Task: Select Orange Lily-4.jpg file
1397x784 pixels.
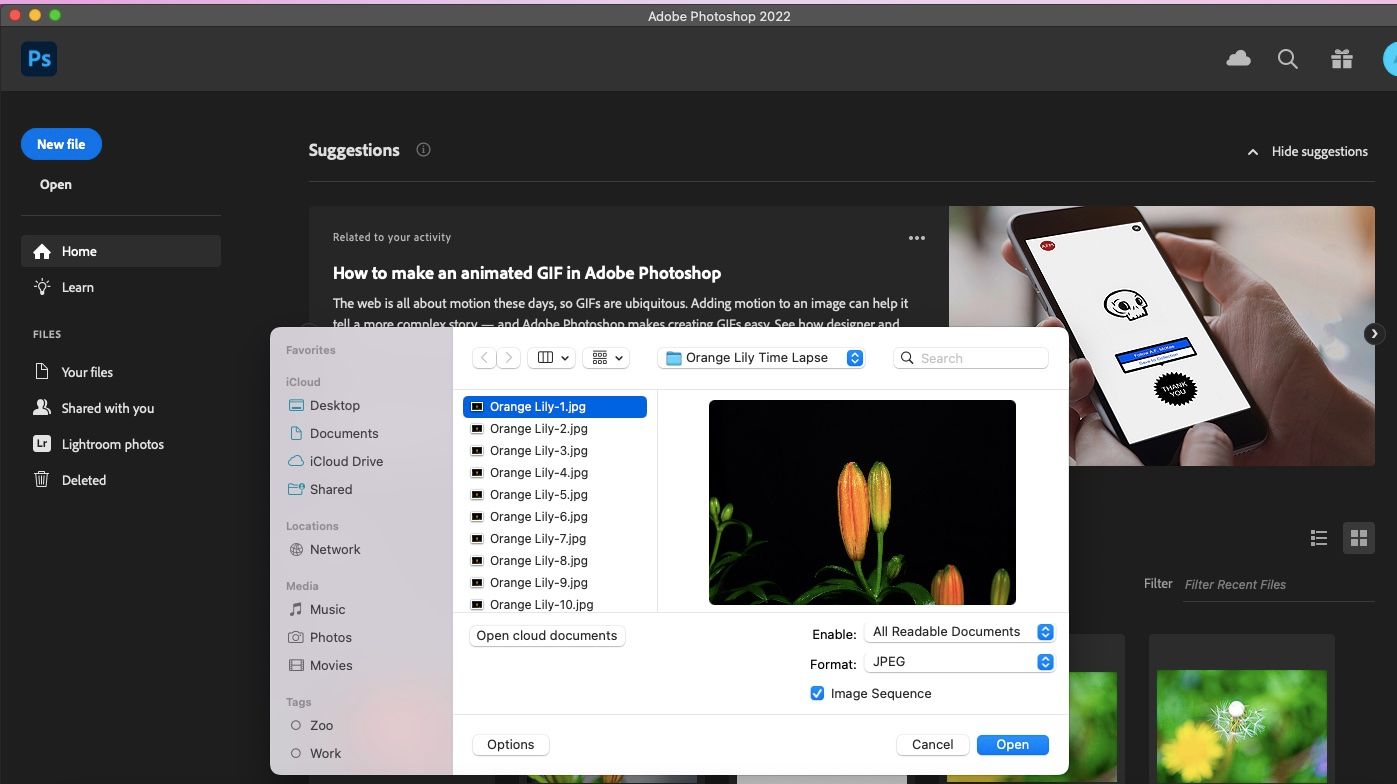Action: click(555, 473)
